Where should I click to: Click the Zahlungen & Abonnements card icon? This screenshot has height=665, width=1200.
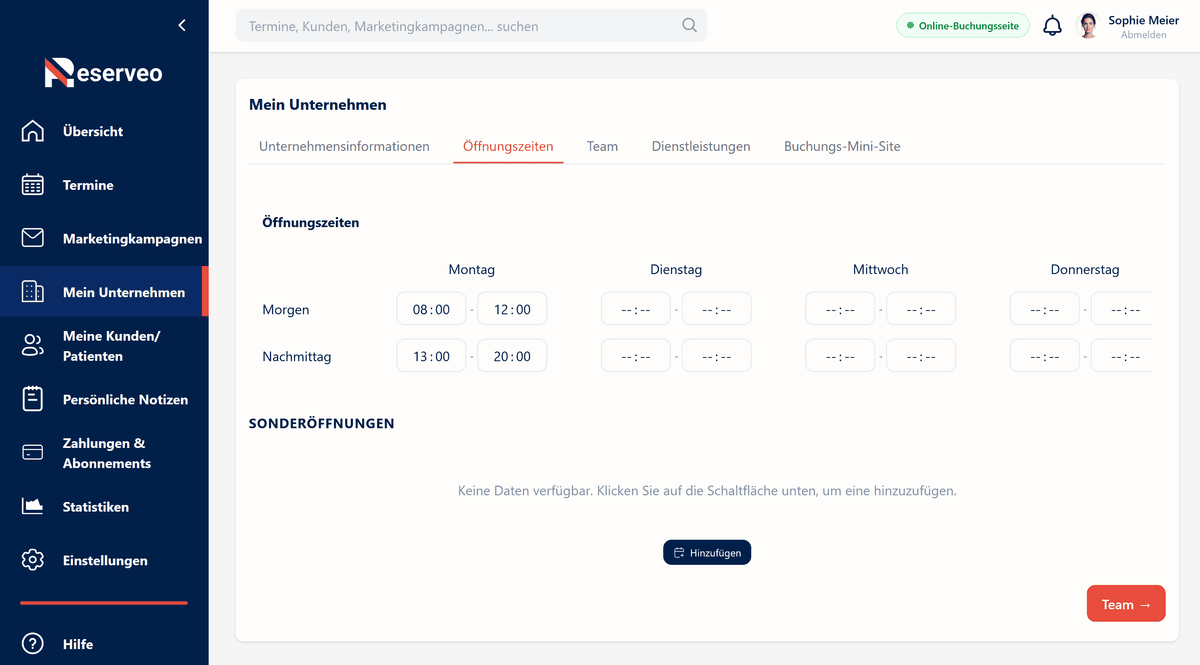coord(33,453)
